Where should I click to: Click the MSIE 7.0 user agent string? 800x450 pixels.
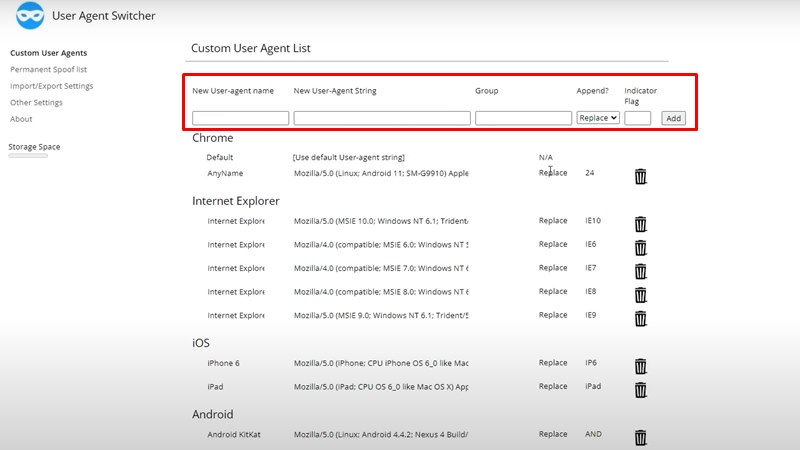click(381, 268)
